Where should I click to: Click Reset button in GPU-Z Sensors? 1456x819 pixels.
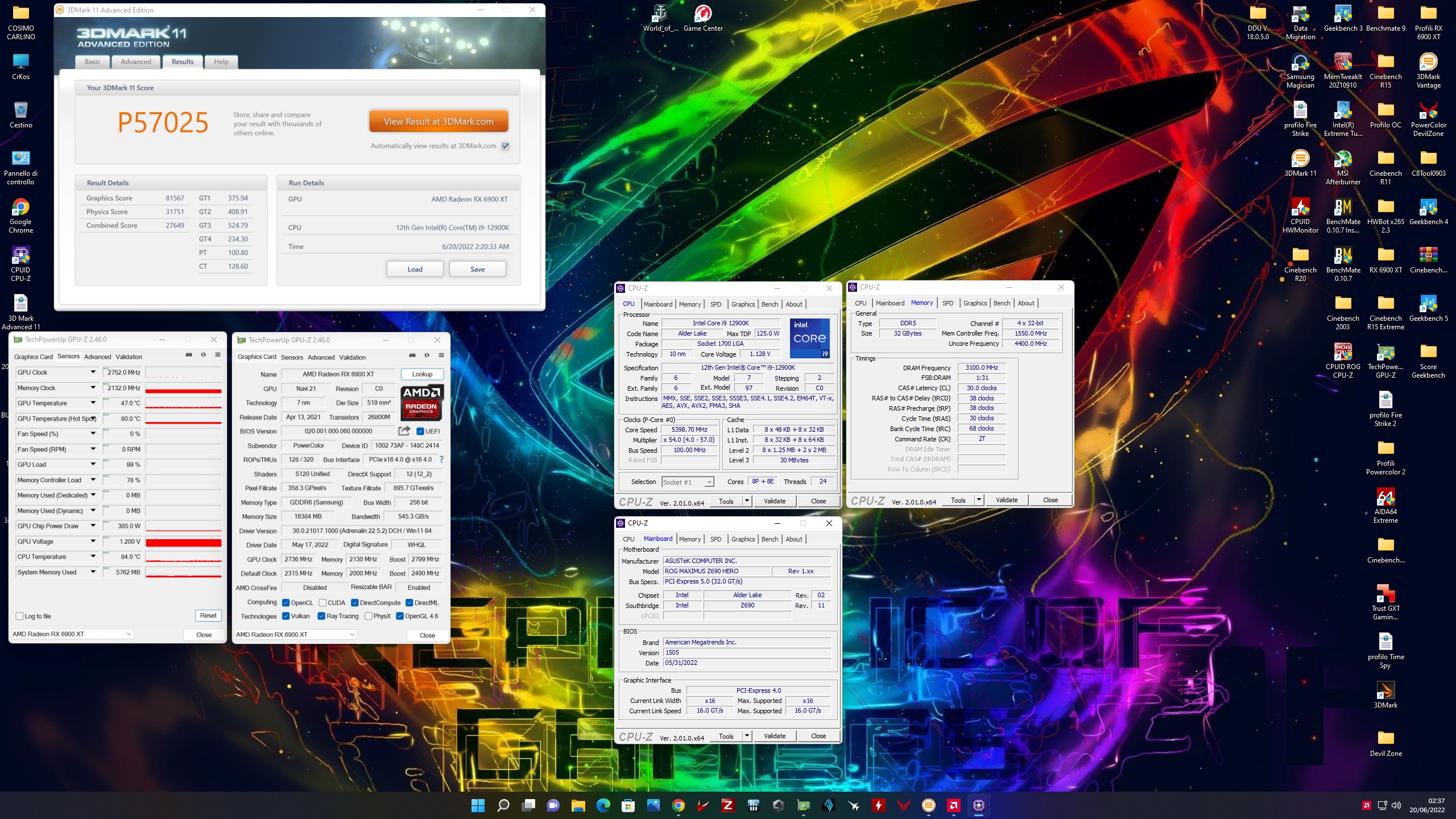click(x=208, y=615)
